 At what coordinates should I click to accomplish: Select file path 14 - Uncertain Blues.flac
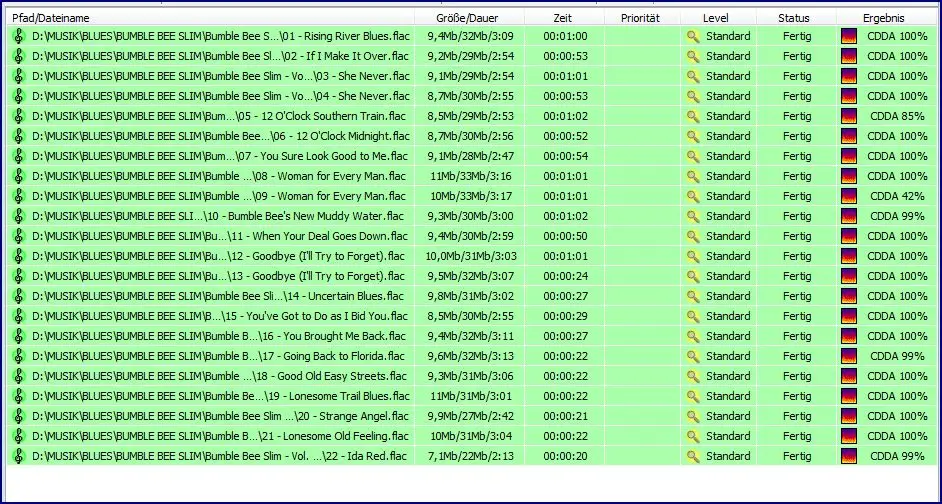(x=217, y=296)
